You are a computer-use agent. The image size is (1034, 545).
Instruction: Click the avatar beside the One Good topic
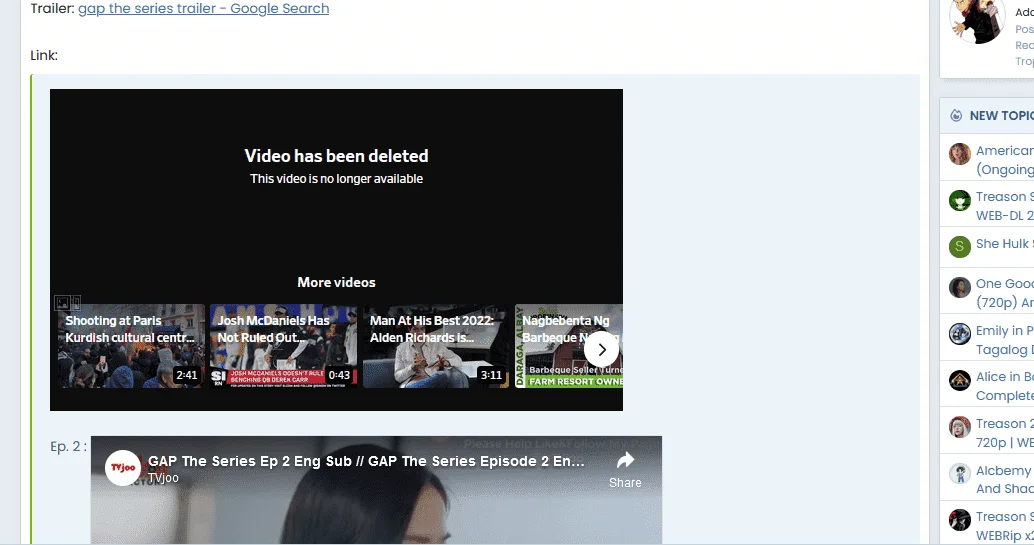click(x=959, y=287)
